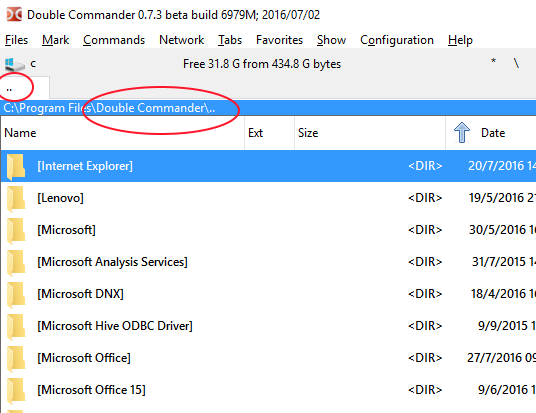Screen dimensions: 536x413
Task: Click the backslash root directory button
Action: pyautogui.click(x=516, y=63)
